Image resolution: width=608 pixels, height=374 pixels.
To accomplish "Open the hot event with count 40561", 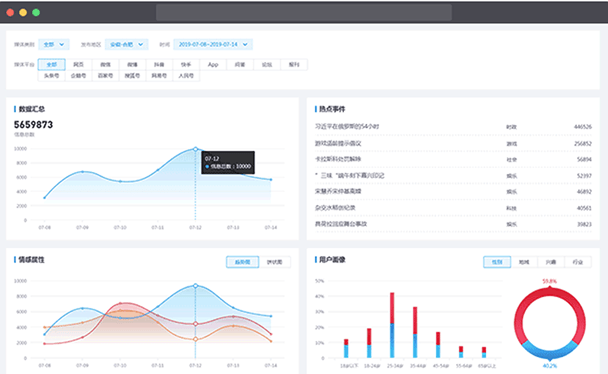I will click(x=453, y=208).
